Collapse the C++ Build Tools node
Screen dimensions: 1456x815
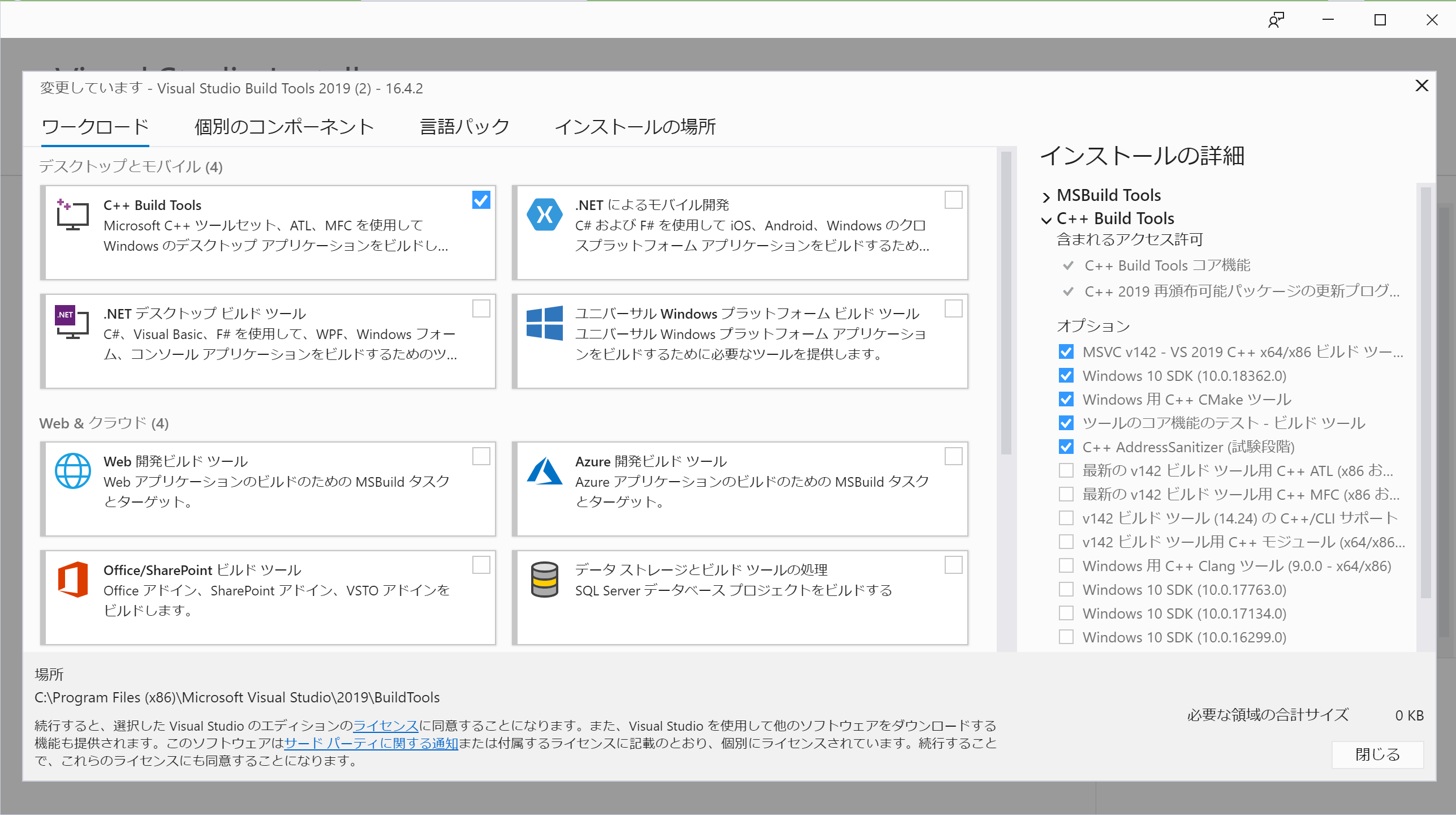[x=1046, y=220]
